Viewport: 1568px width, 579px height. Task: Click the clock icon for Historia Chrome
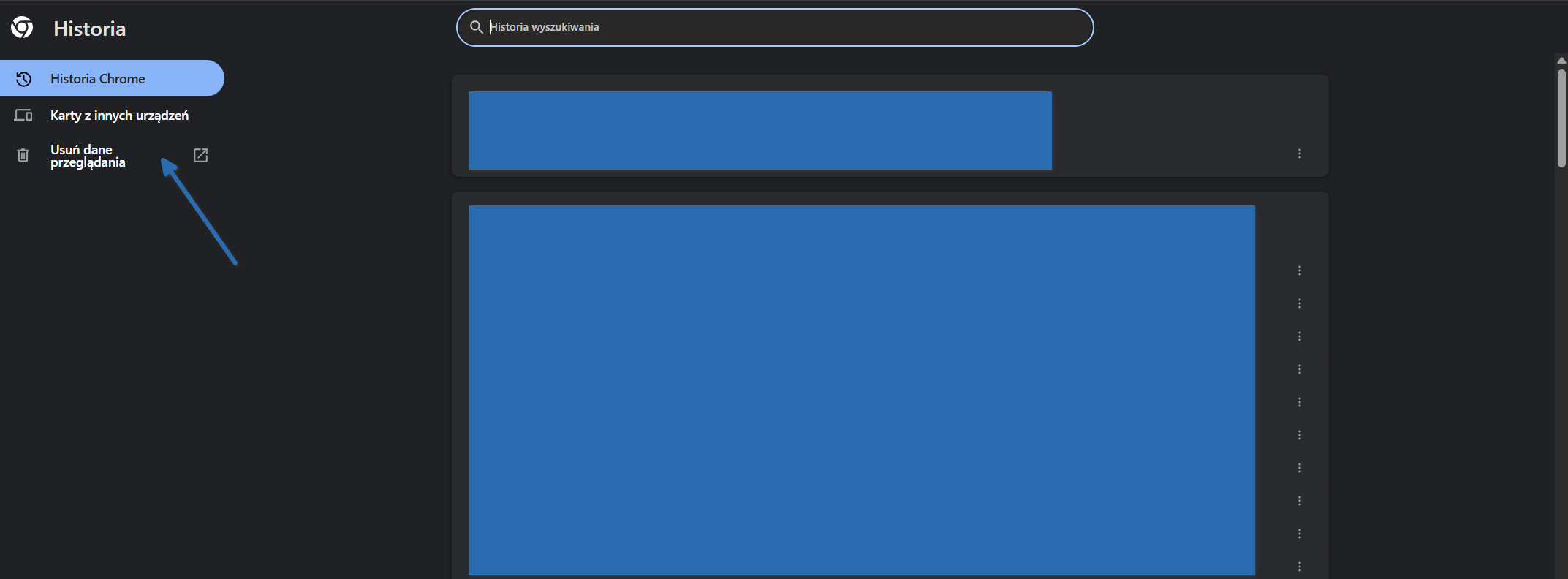click(x=23, y=79)
